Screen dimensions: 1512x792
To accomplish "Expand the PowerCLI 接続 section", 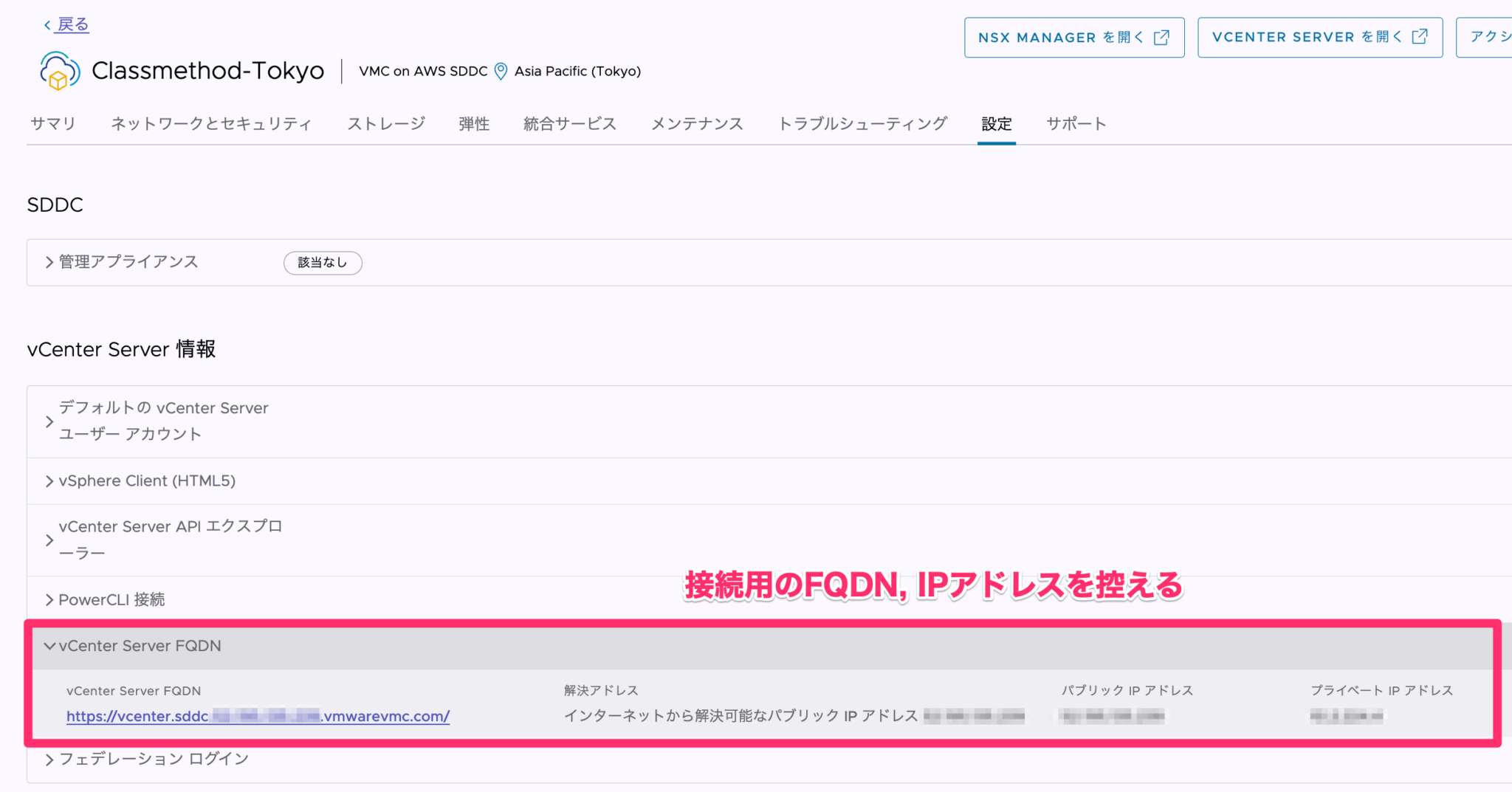I will (x=47, y=599).
